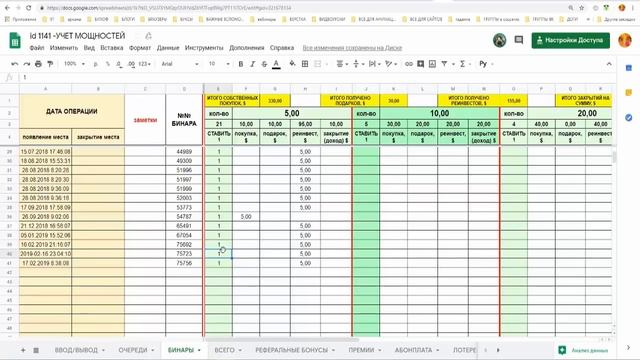
Task: Select the cell with binary number 44989
Action: [184, 151]
